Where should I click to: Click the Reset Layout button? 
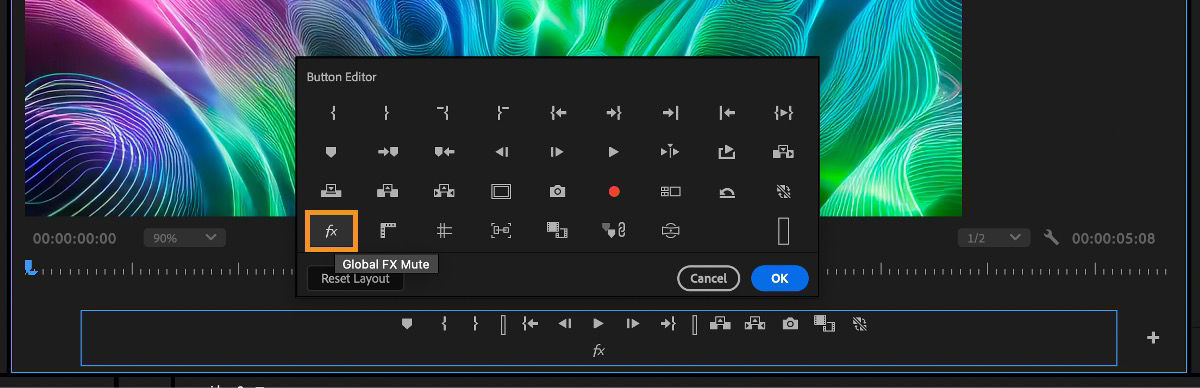355,279
